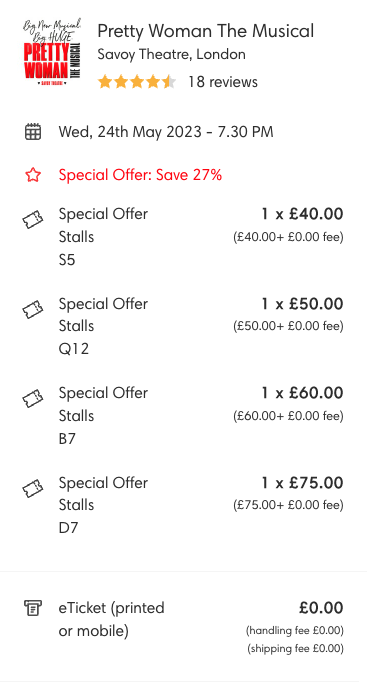Click the ticket icon for seat D7

coord(33,488)
